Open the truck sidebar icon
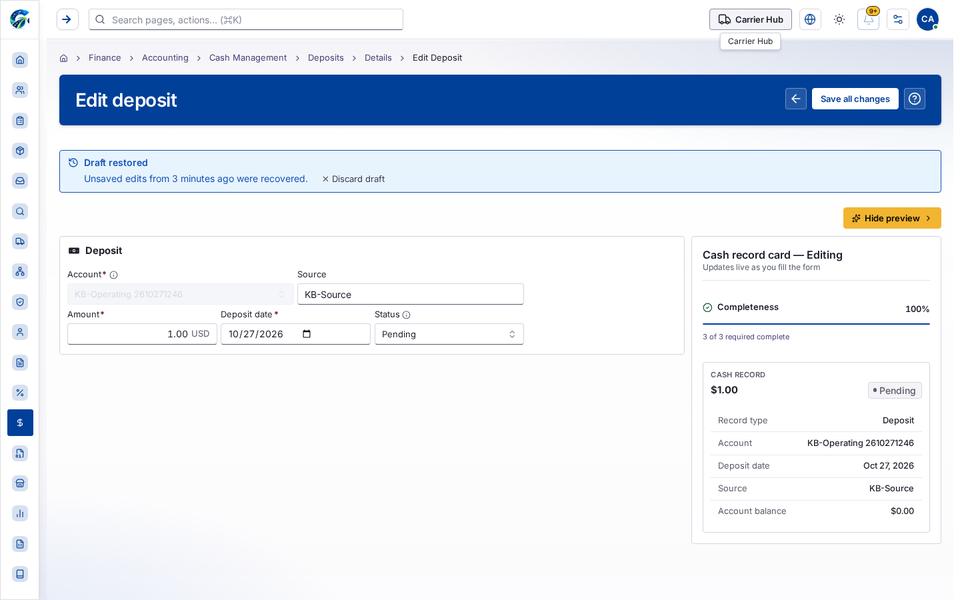 20,241
